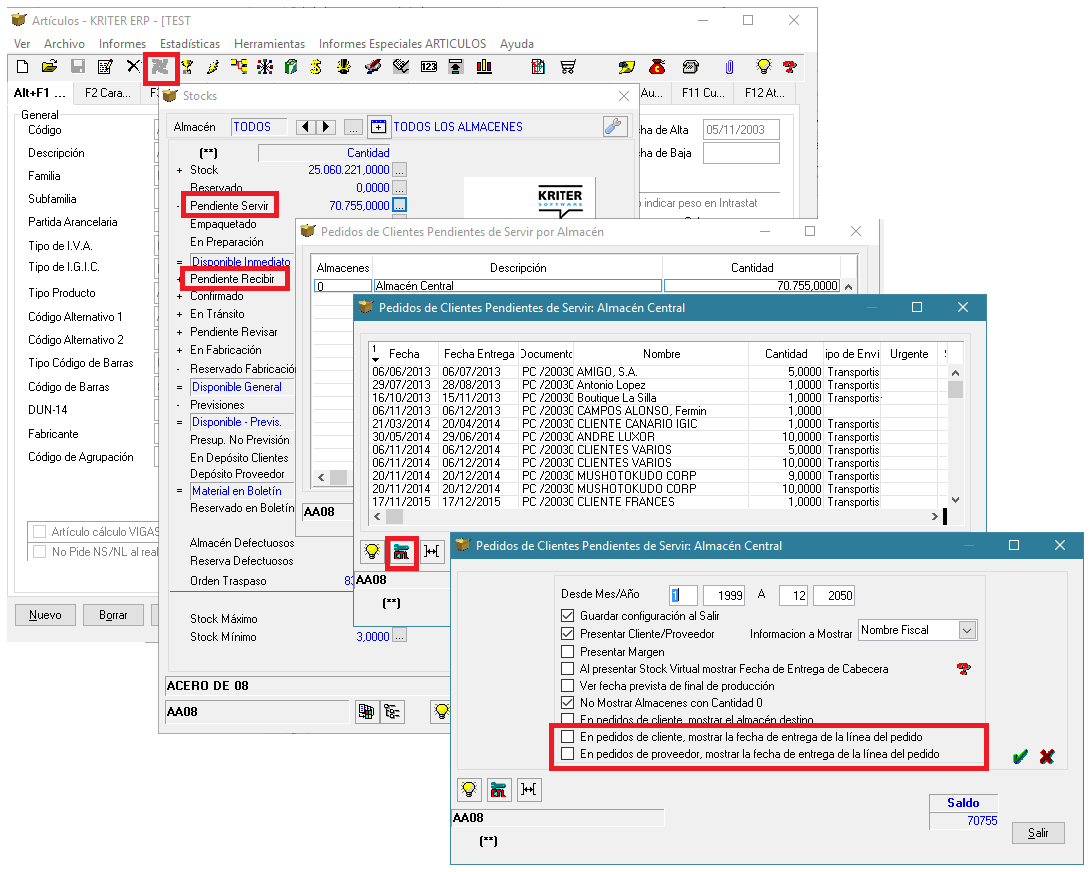The image size is (1090, 872).
Task: Open the Estadísticas menu
Action: pos(190,44)
